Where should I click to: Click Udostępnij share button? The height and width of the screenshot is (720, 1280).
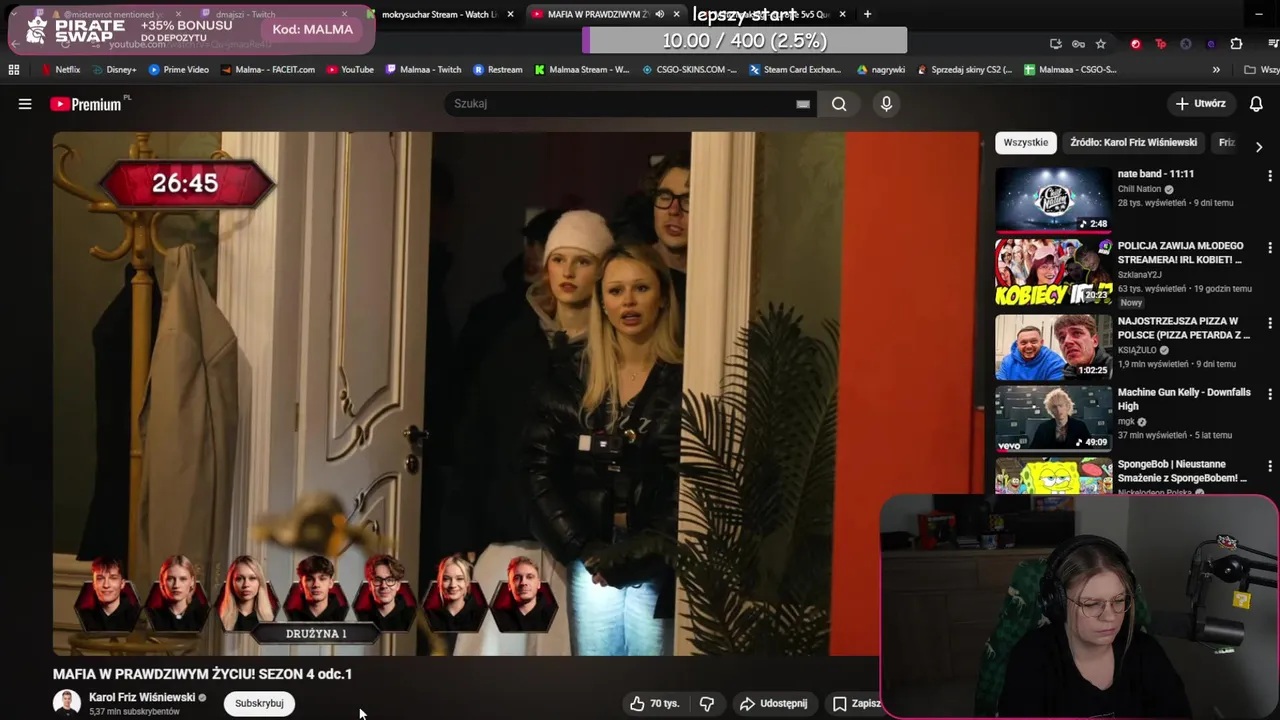(x=773, y=704)
